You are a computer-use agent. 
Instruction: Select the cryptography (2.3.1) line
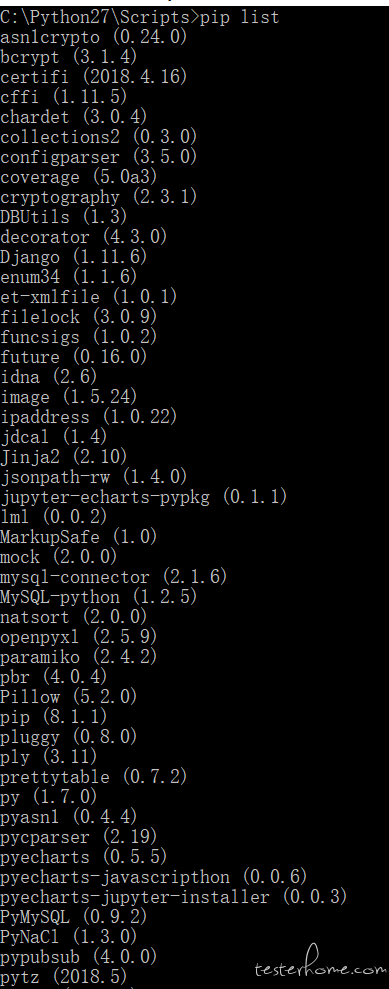(x=98, y=197)
